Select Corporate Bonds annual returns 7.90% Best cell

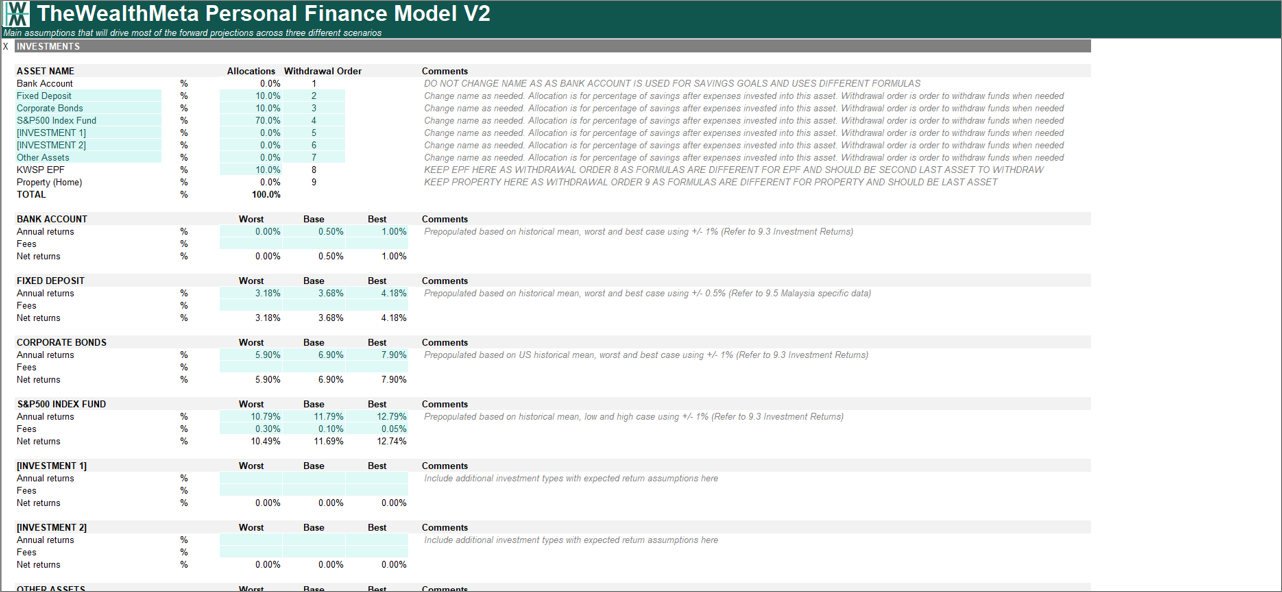(377, 355)
